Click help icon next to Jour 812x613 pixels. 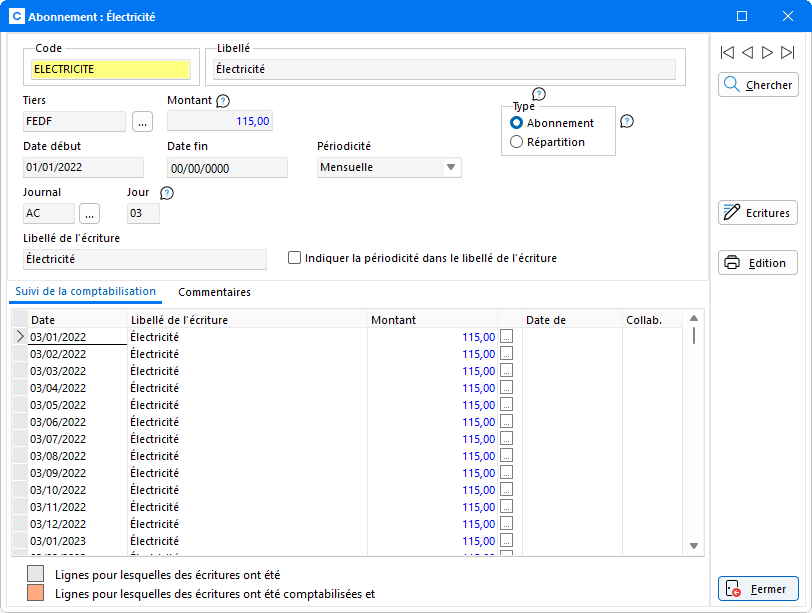click(167, 193)
